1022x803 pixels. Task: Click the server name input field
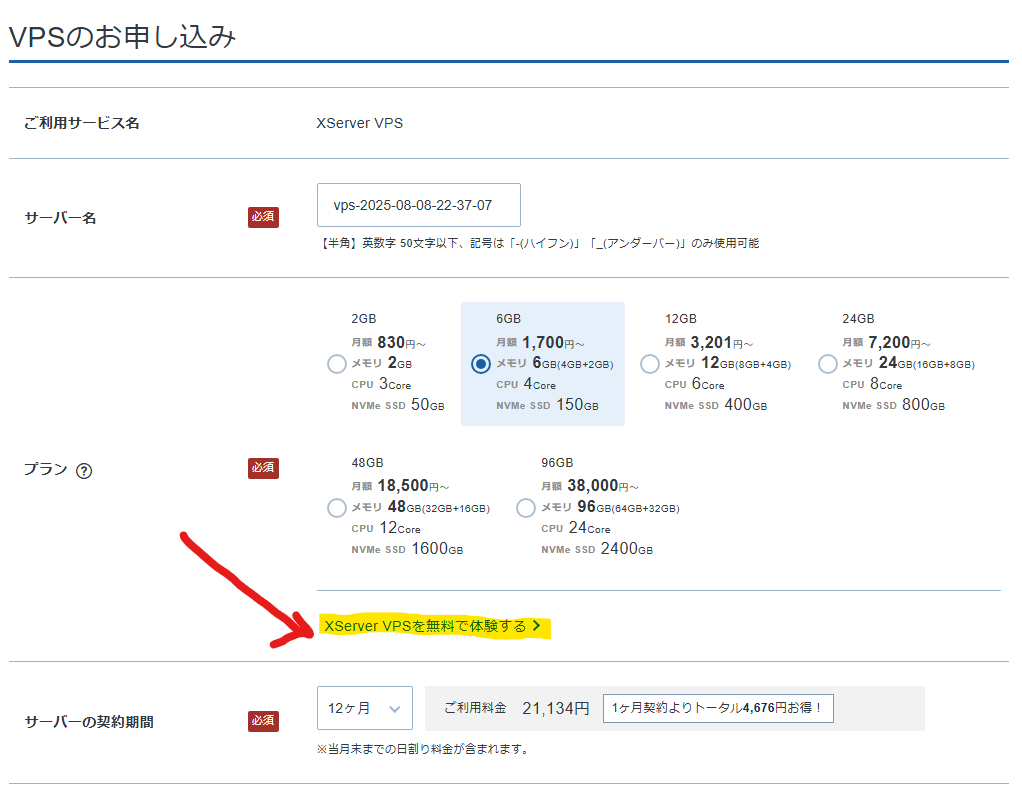[x=418, y=205]
